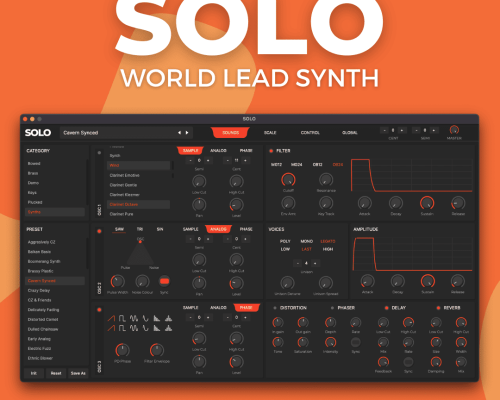
Task: Toggle OSC 2 power indicator
Action: [99, 231]
